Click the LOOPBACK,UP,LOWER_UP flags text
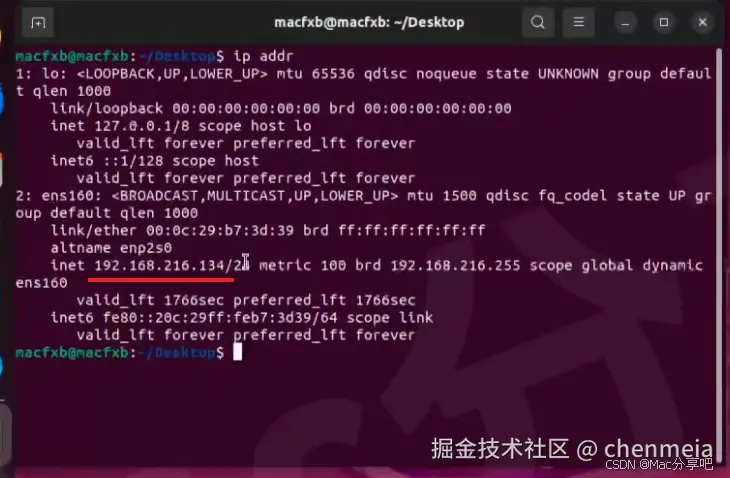 172,74
